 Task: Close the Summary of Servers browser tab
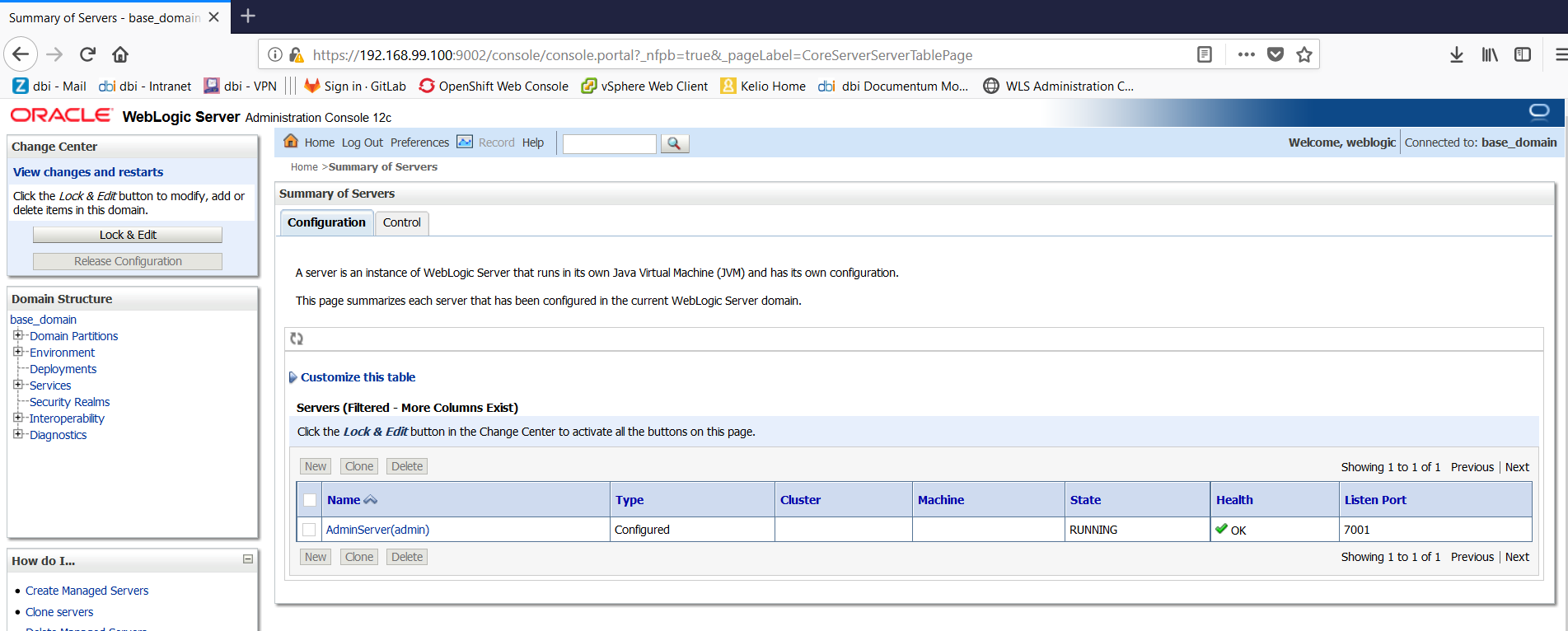tap(214, 17)
